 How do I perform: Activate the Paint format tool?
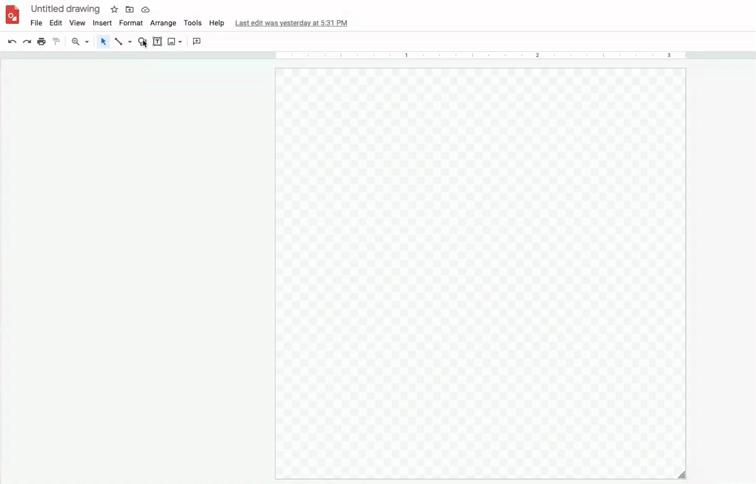pyautogui.click(x=56, y=41)
